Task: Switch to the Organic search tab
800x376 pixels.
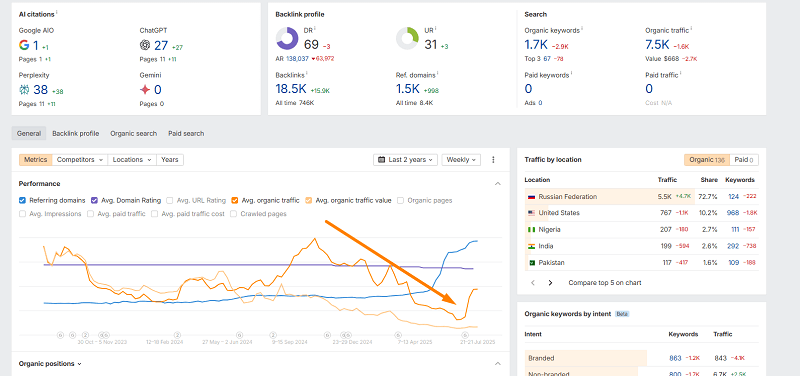Action: point(134,134)
